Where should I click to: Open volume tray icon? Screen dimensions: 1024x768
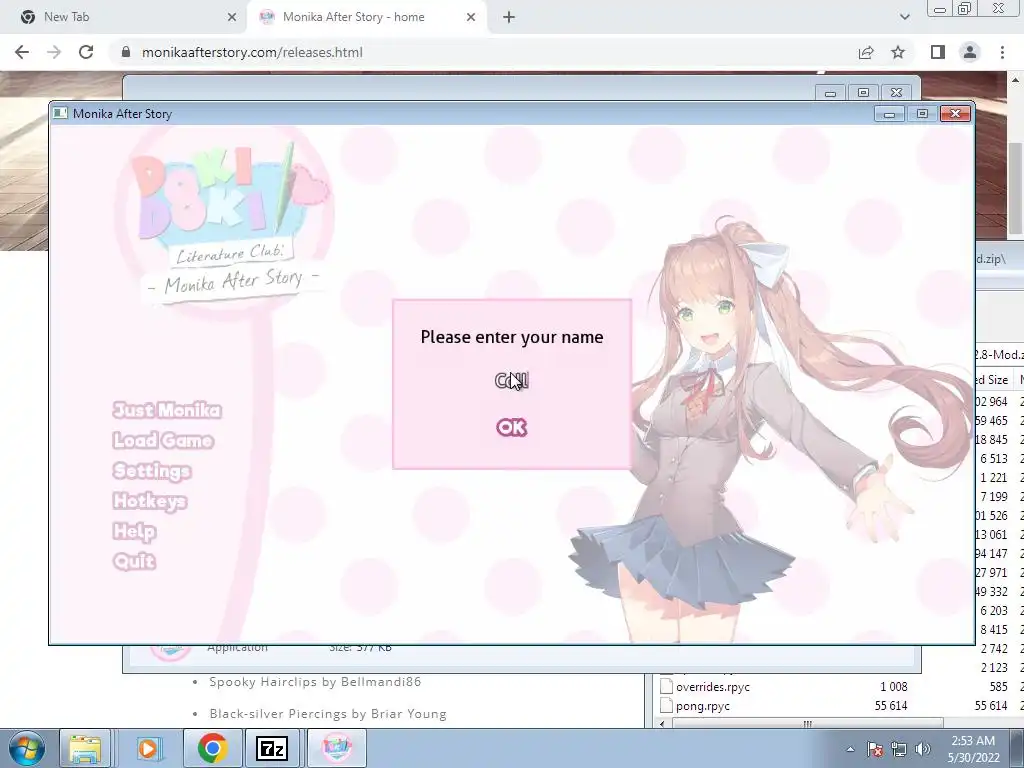(923, 749)
